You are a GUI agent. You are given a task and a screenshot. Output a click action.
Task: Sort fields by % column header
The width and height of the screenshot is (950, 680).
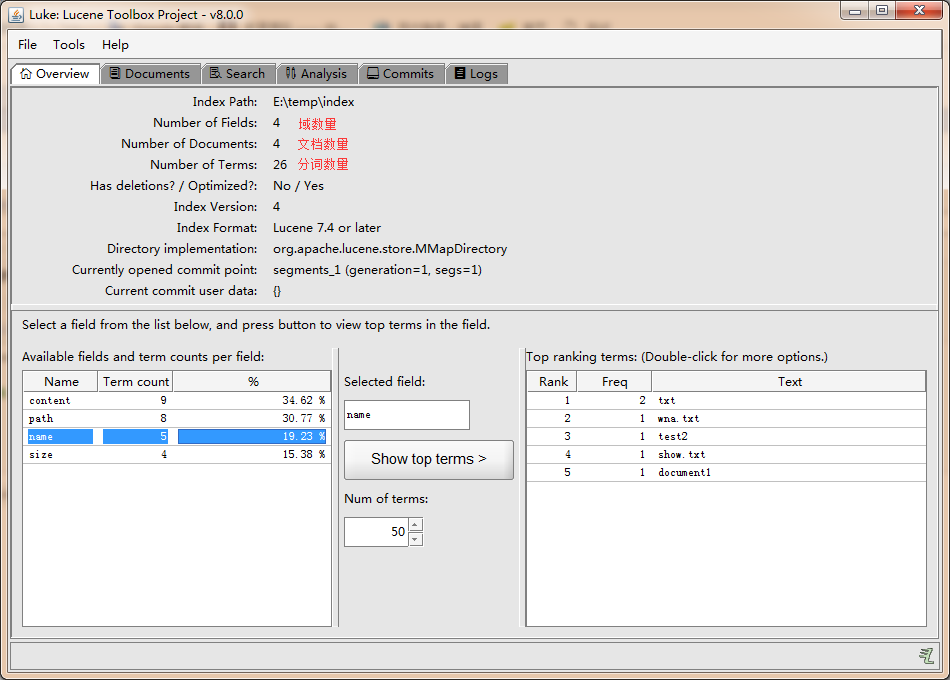pyautogui.click(x=252, y=382)
